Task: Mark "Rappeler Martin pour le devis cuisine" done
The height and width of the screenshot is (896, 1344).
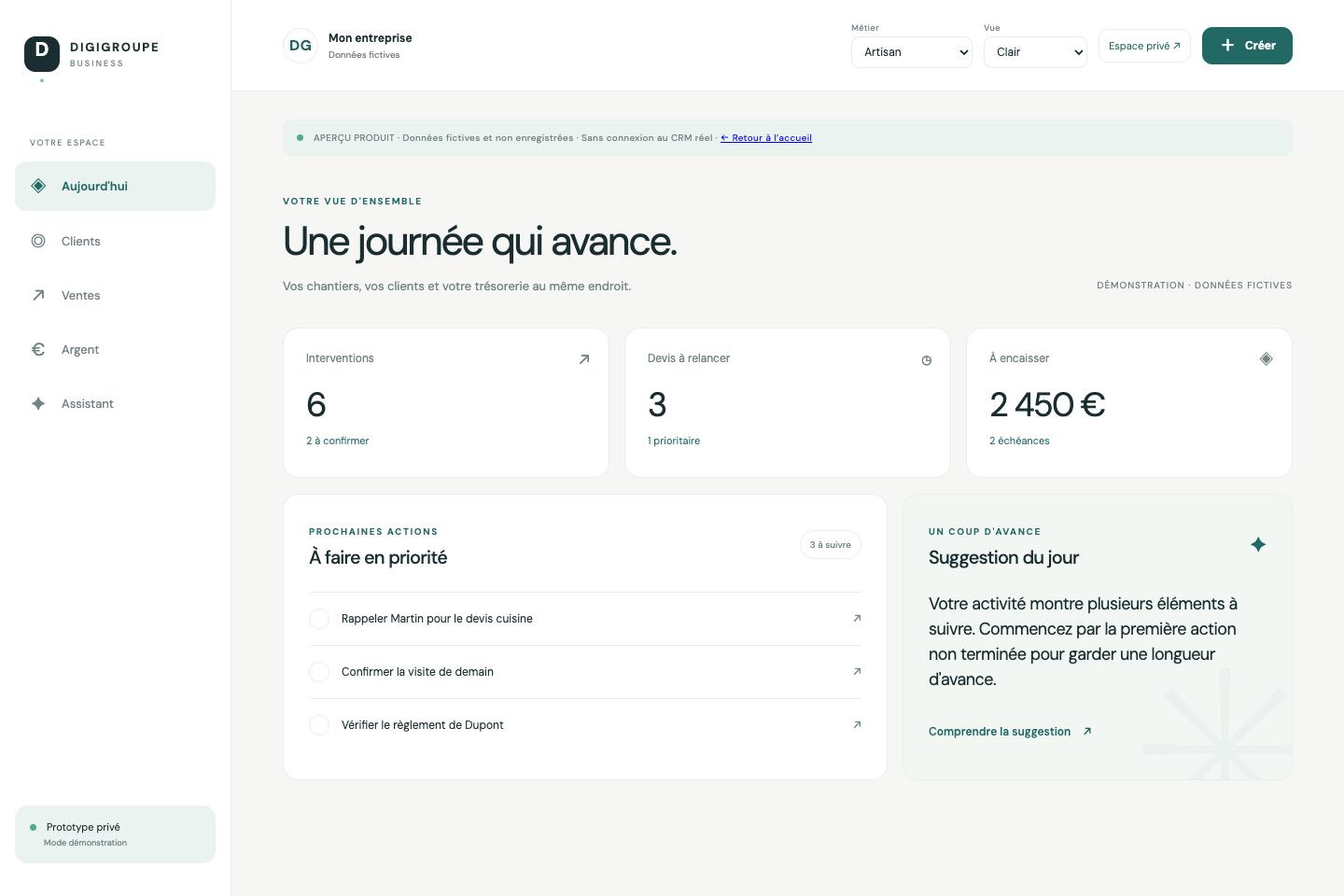Action: click(x=319, y=619)
